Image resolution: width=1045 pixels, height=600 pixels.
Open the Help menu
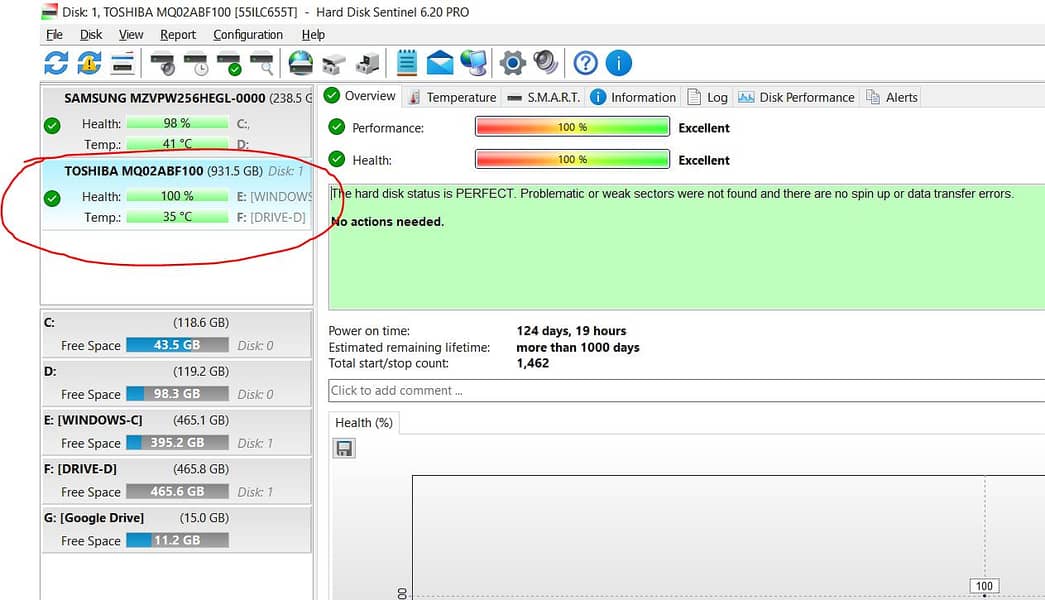[313, 35]
